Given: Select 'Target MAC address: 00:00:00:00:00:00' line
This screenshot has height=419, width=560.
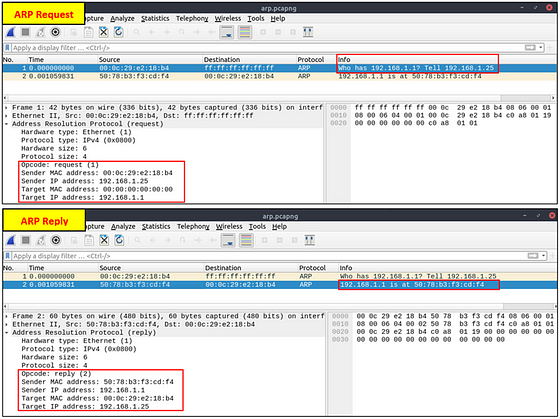Looking at the screenshot, I should [97, 189].
